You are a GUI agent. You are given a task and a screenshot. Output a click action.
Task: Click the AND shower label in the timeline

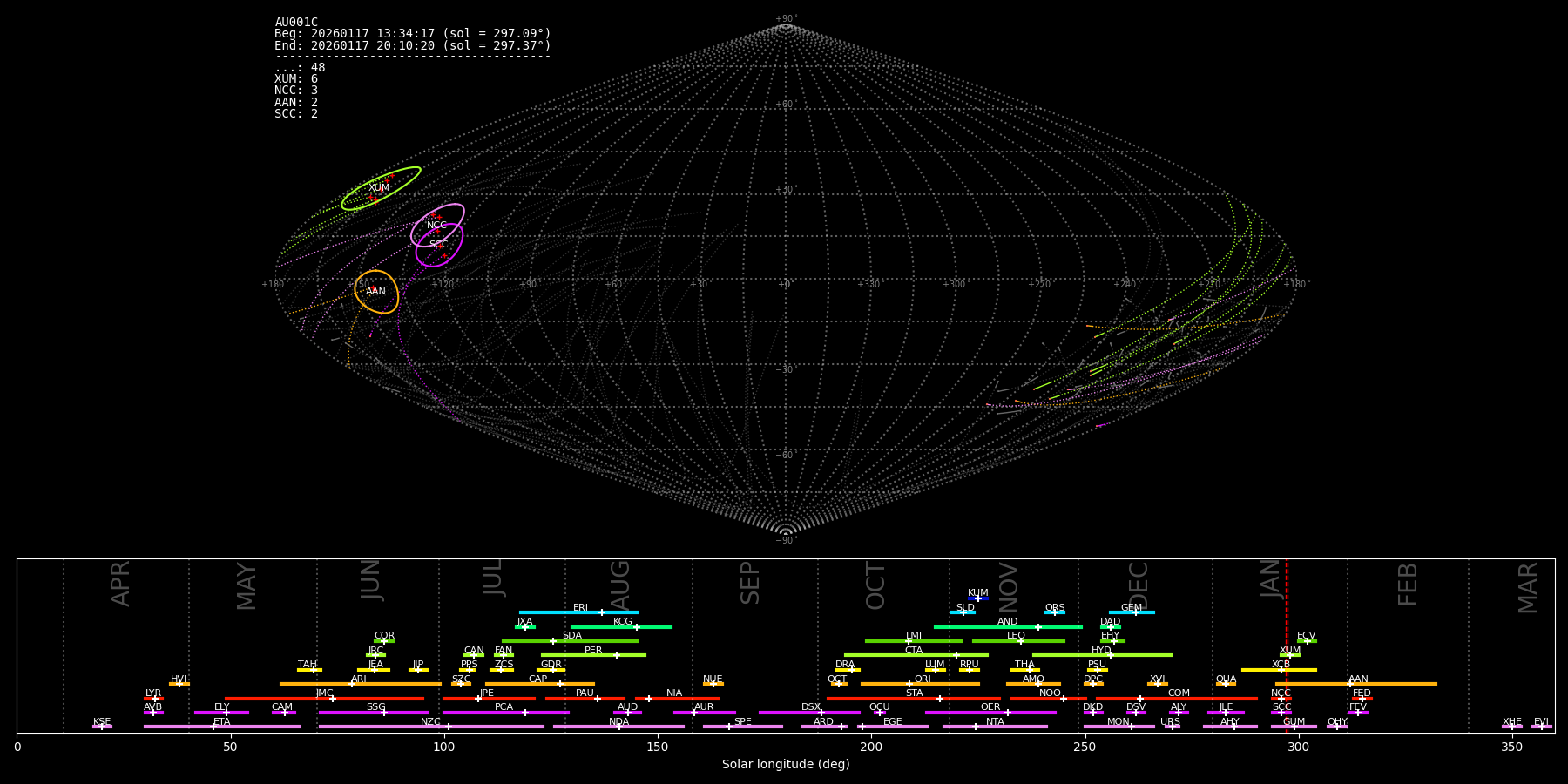pyautogui.click(x=1008, y=622)
